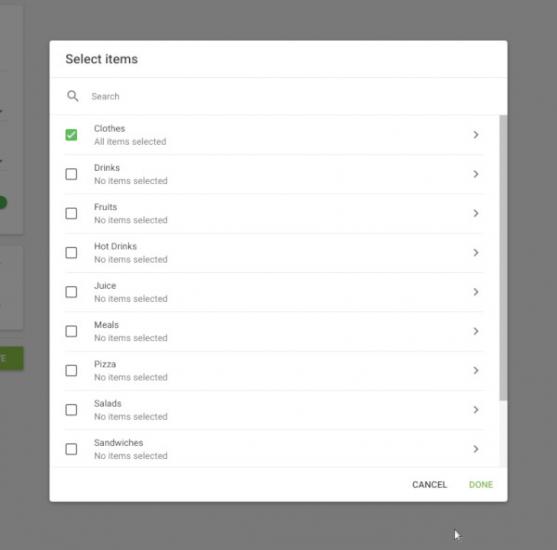This screenshot has width=557, height=550.
Task: Enable the Juice category checkbox
Action: point(71,292)
